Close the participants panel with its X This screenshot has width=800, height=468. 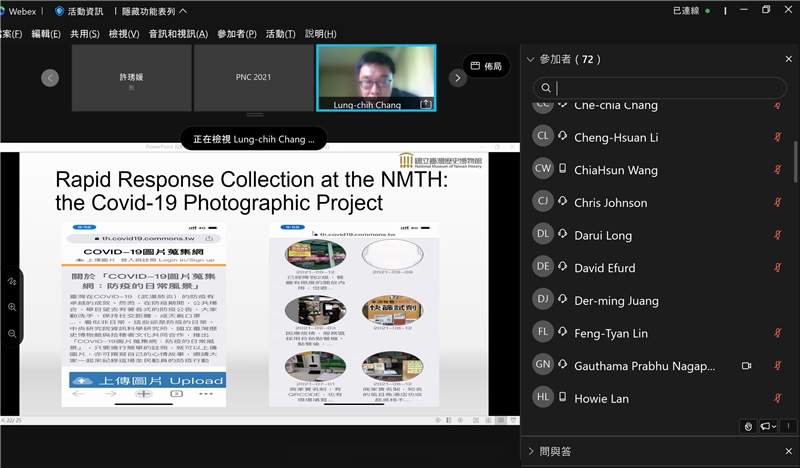pos(788,59)
